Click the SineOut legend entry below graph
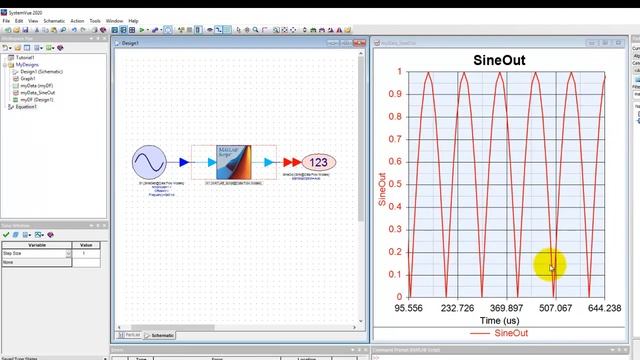 (499, 333)
